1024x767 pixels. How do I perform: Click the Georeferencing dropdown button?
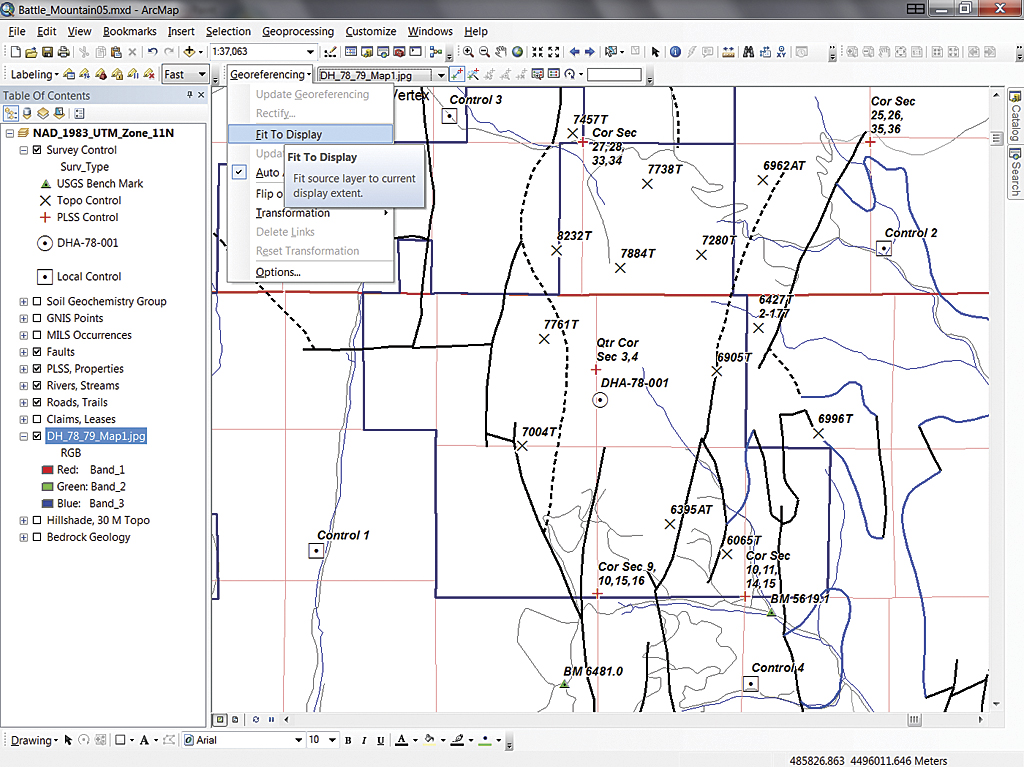(270, 74)
